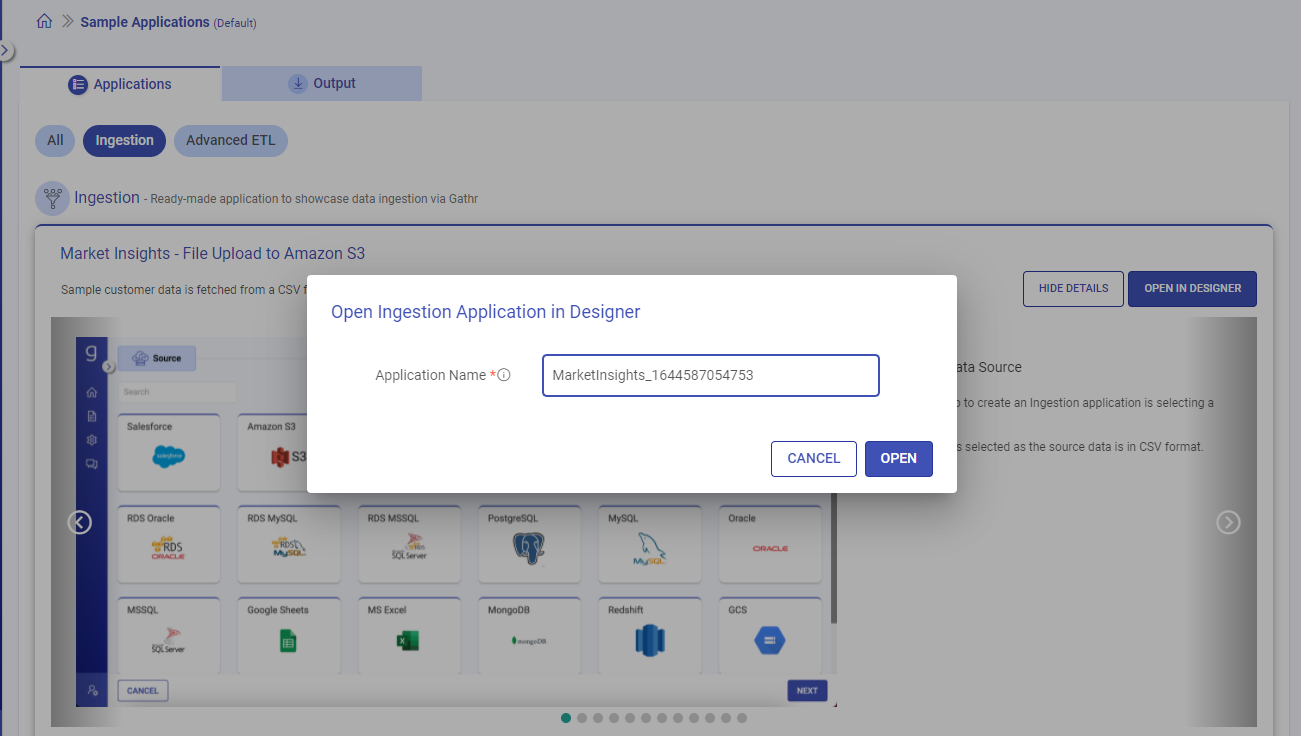The image size is (1301, 736).
Task: Select the Ingestion filter pill
Action: pos(124,140)
